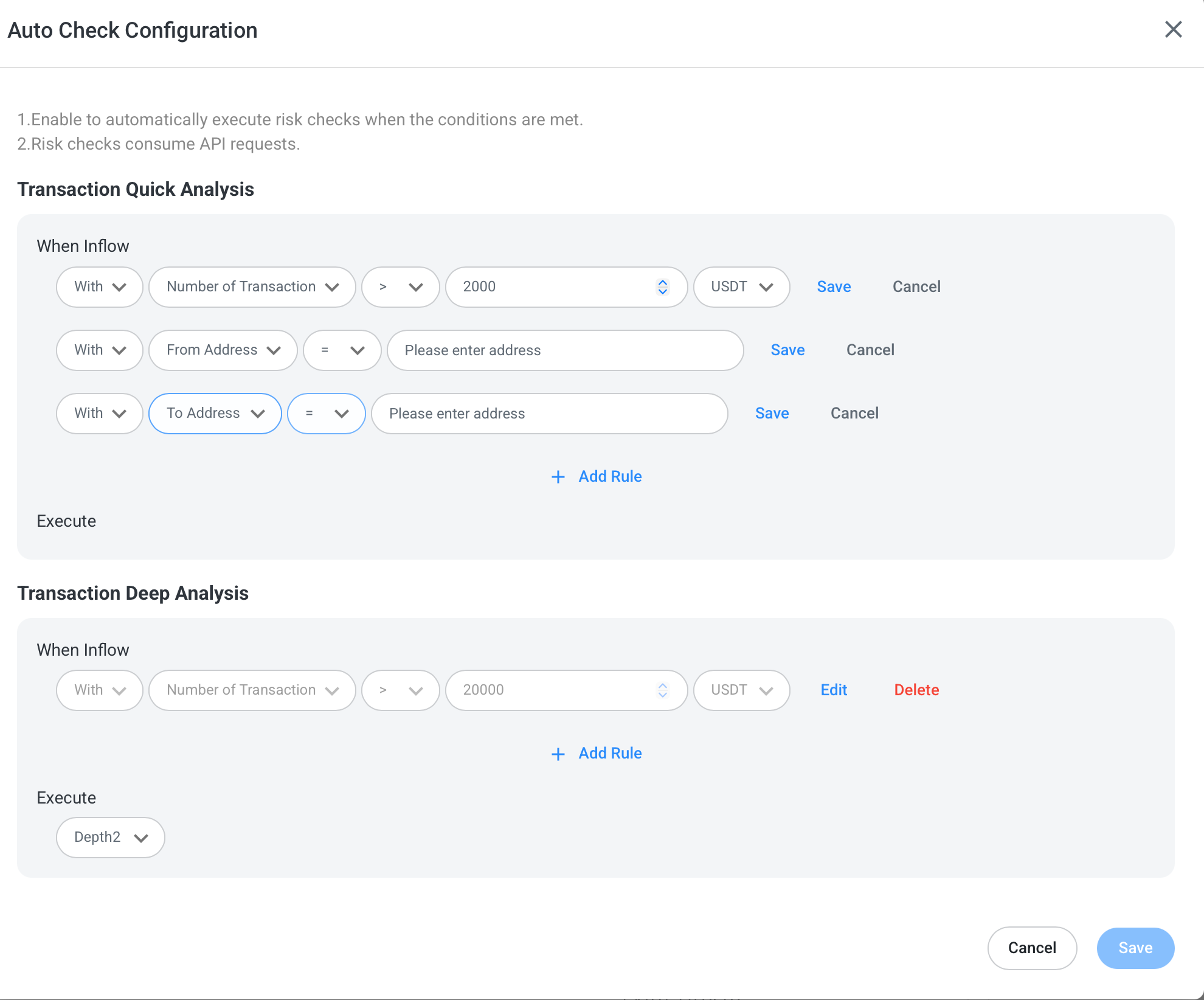Click stepper arrows on 2000 amount field
The height and width of the screenshot is (1000, 1204).
pyautogui.click(x=663, y=287)
